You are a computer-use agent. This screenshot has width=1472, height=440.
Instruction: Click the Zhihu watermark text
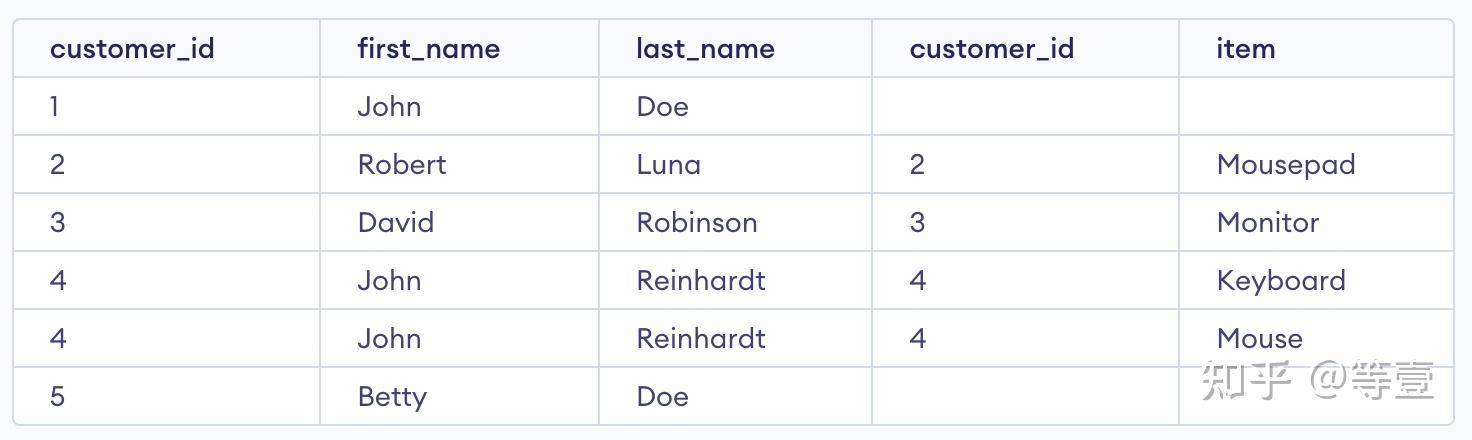coord(1317,380)
